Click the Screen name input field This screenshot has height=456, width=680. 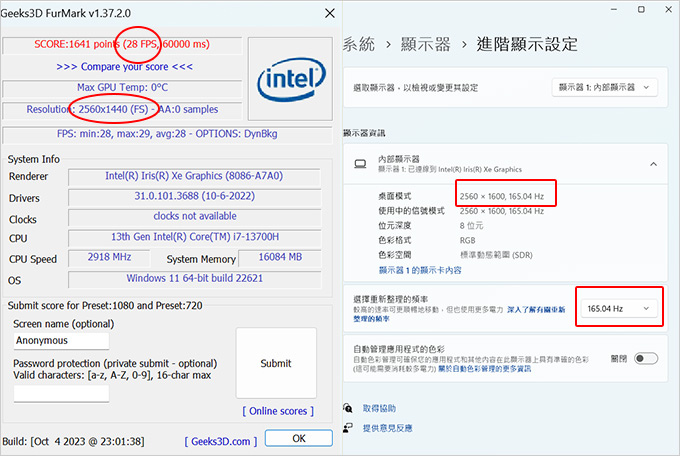61,341
